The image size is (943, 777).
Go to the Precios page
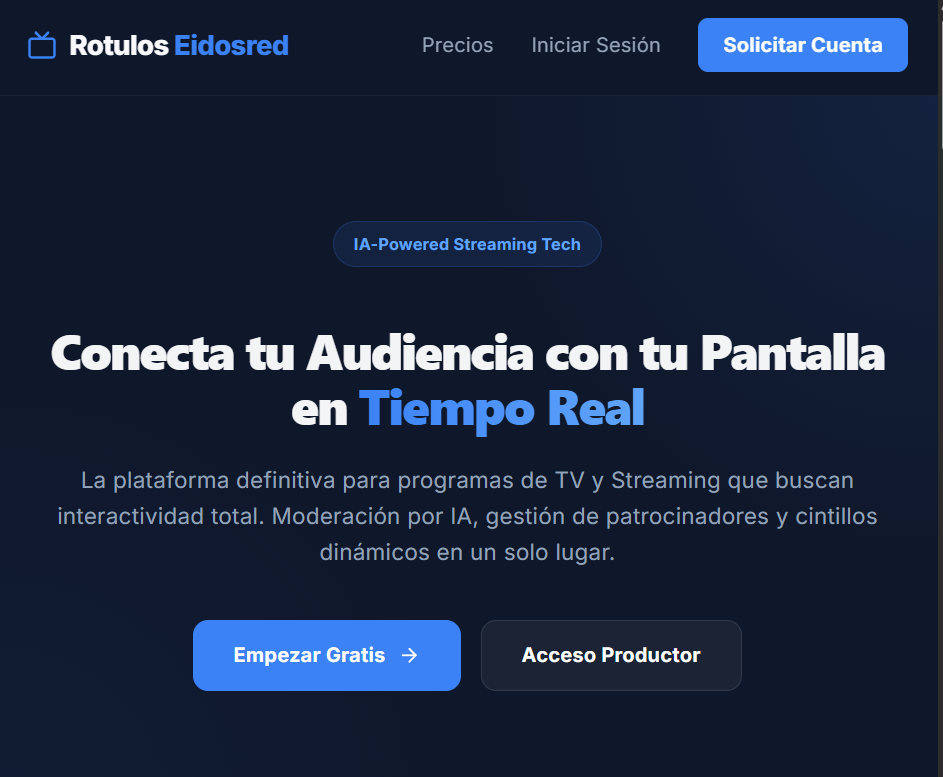coord(457,45)
